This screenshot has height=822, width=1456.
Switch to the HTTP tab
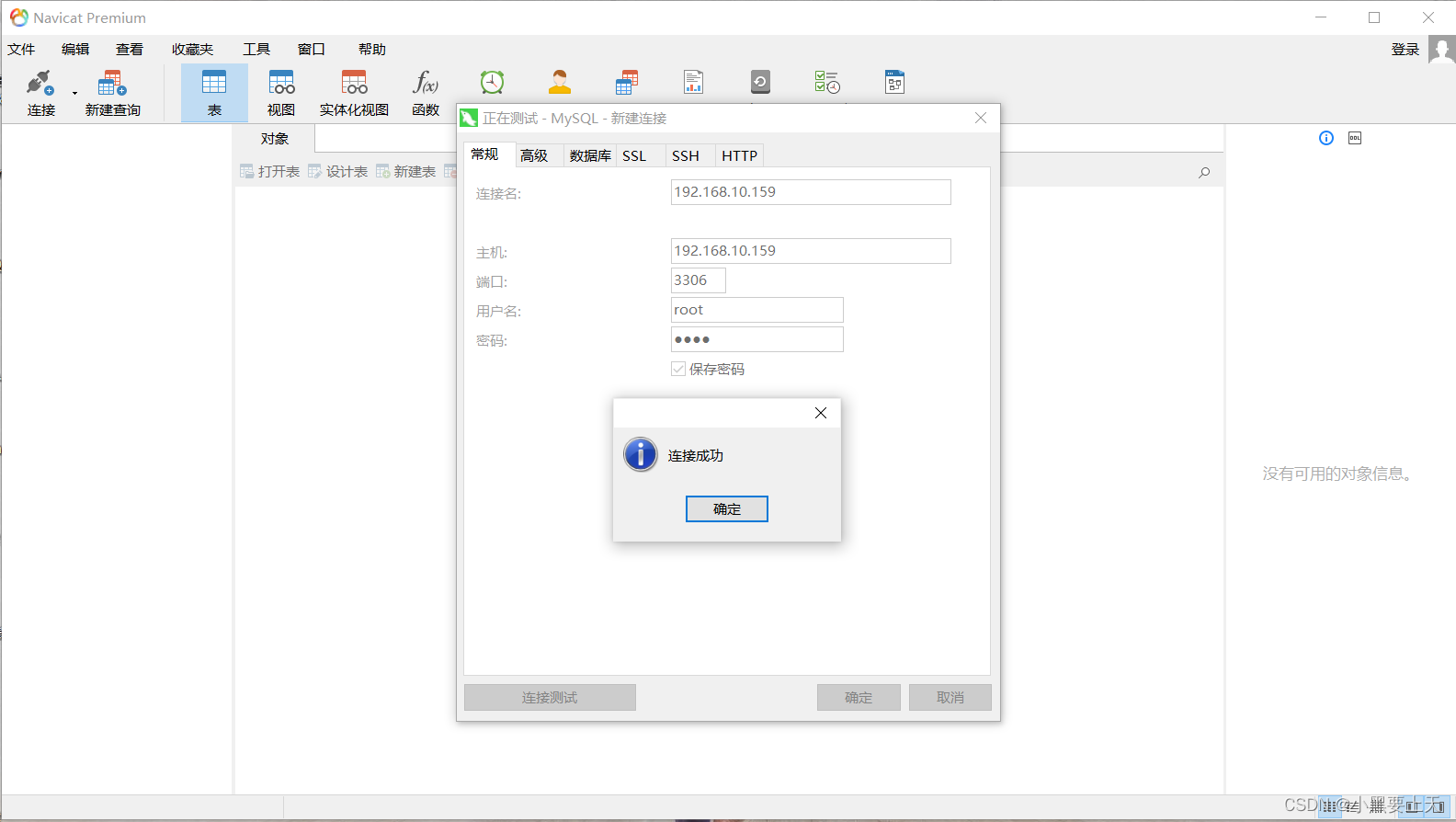[x=740, y=155]
